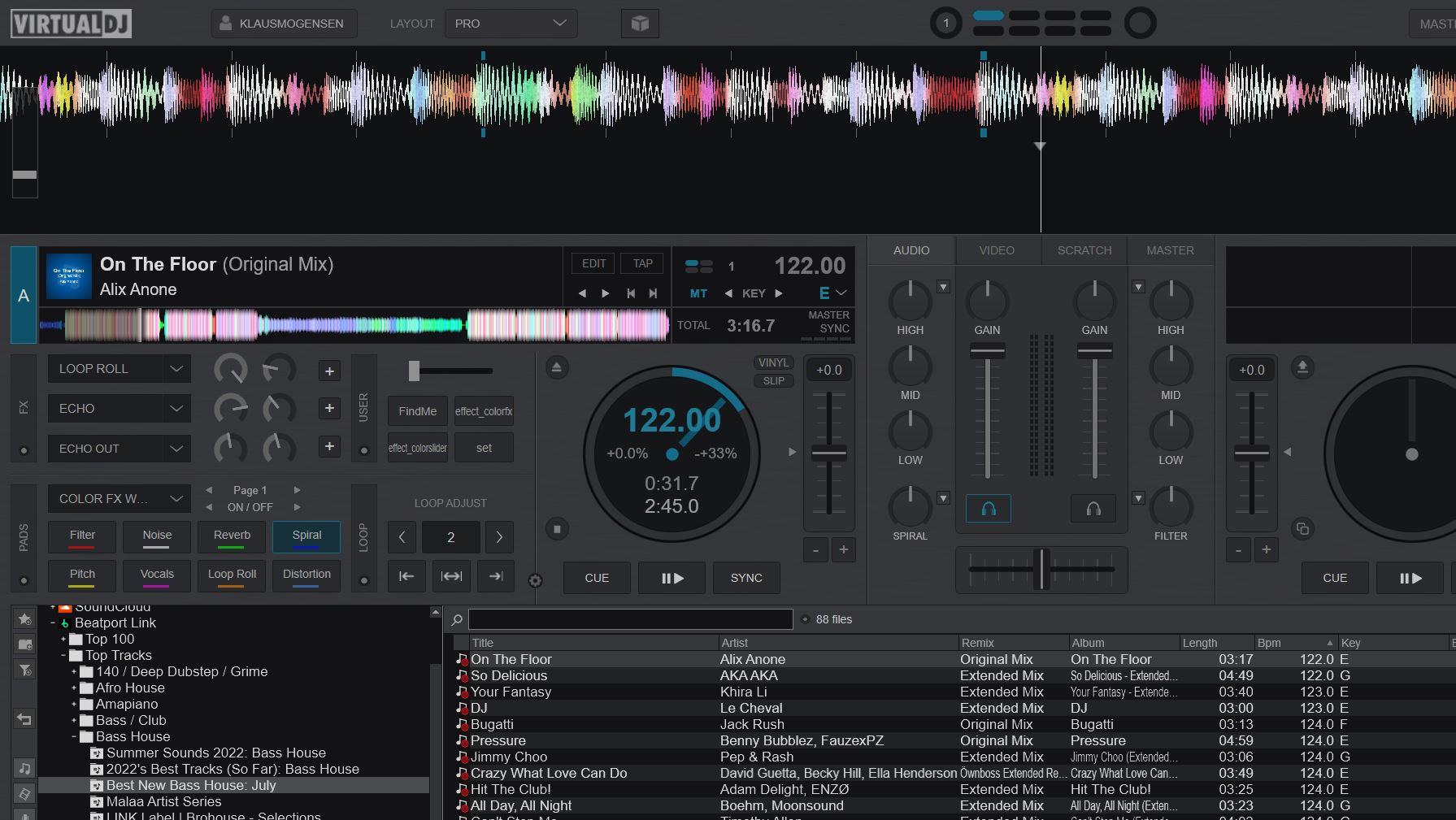The height and width of the screenshot is (820, 1456).
Task: Open the COLOR FX pads page dropdown
Action: coord(120,499)
